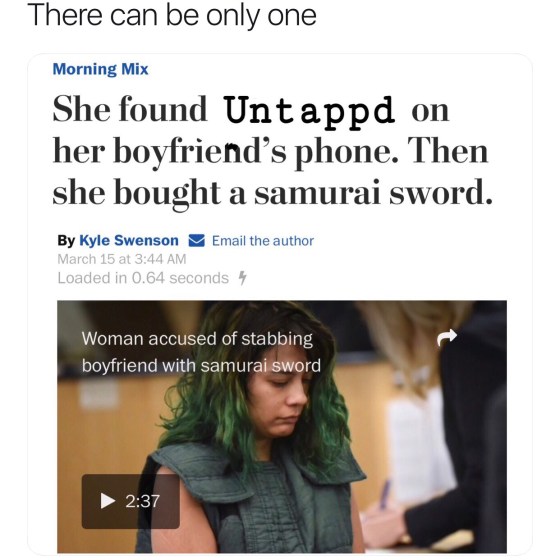The image size is (560, 560).
Task: Click the 'By' byline label
Action: coord(66,241)
